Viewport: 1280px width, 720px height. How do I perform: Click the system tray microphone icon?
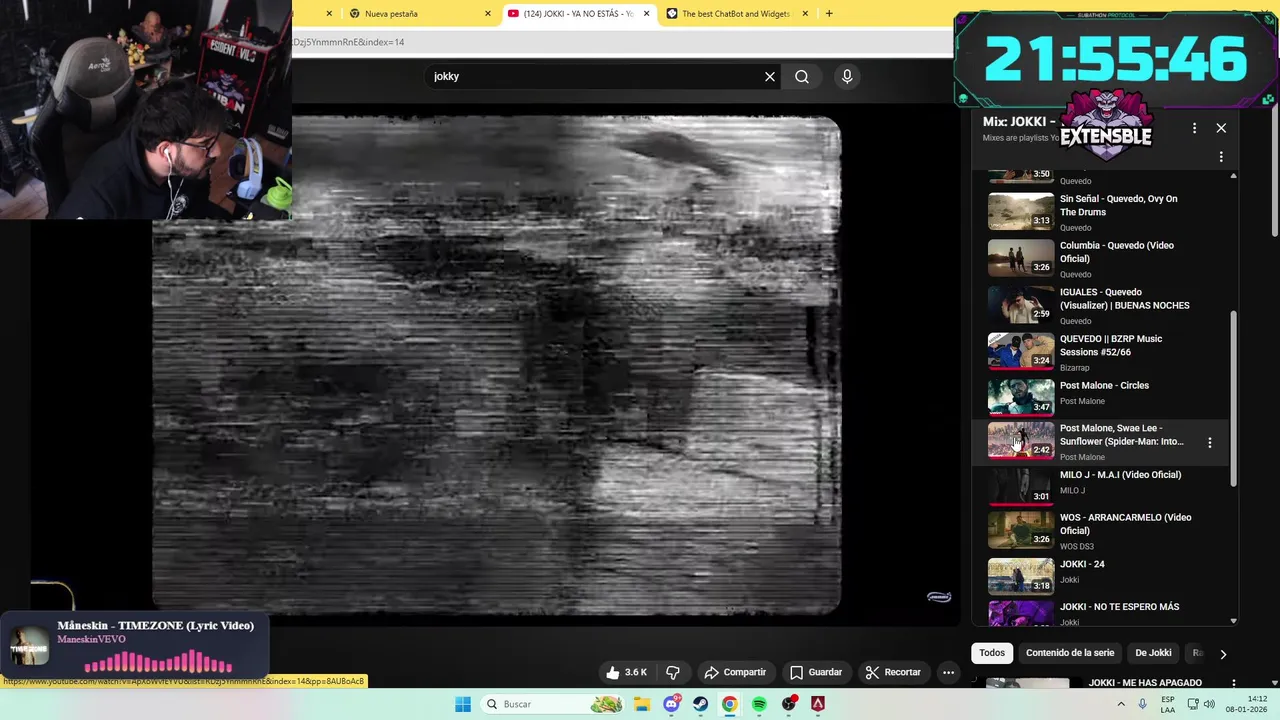pyautogui.click(x=1142, y=704)
